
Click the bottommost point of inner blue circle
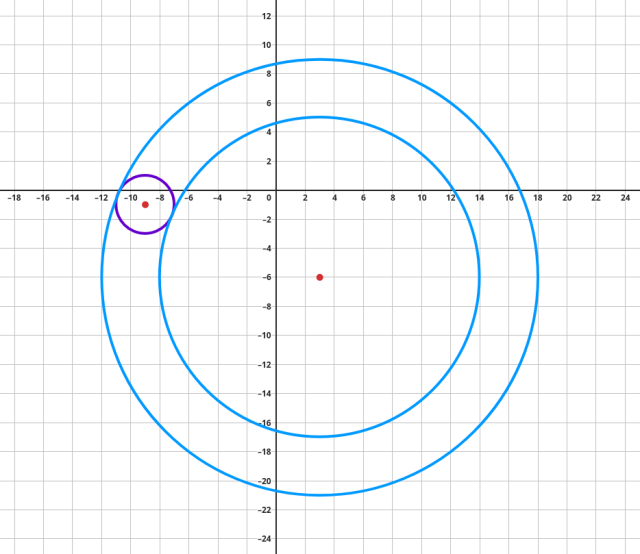320,436
